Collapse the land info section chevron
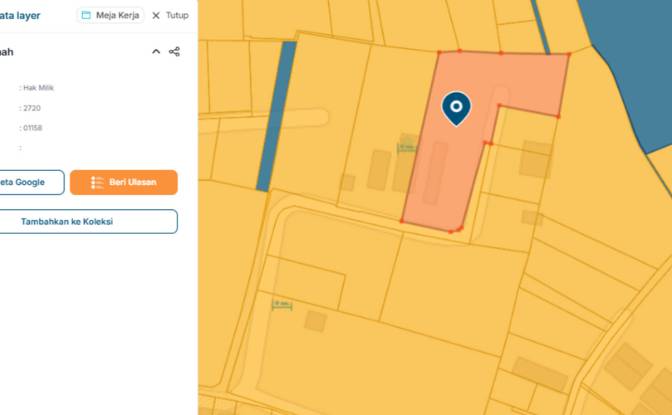Image resolution: width=672 pixels, height=415 pixels. coord(156,52)
